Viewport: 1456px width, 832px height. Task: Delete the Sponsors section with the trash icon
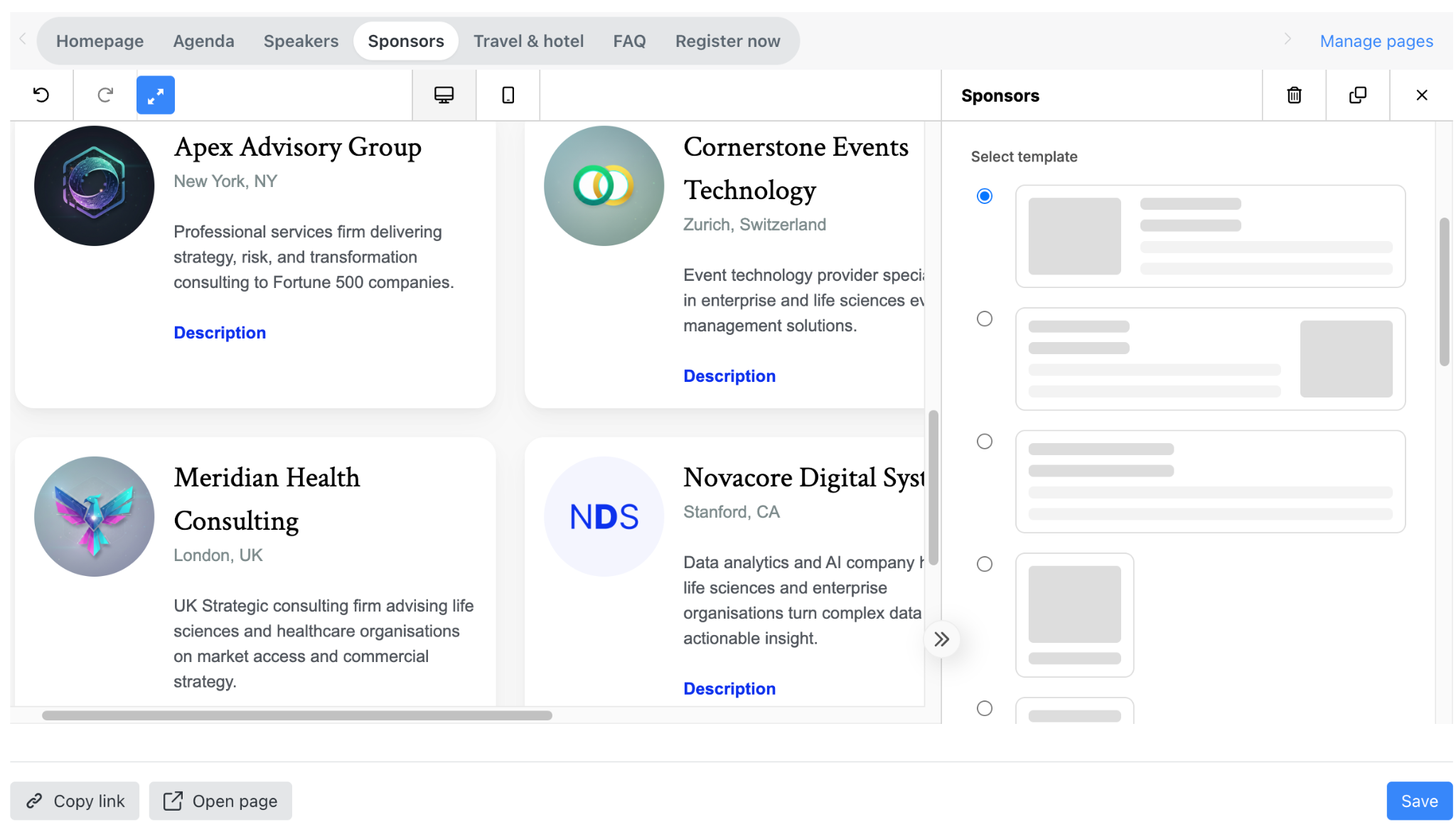1294,95
